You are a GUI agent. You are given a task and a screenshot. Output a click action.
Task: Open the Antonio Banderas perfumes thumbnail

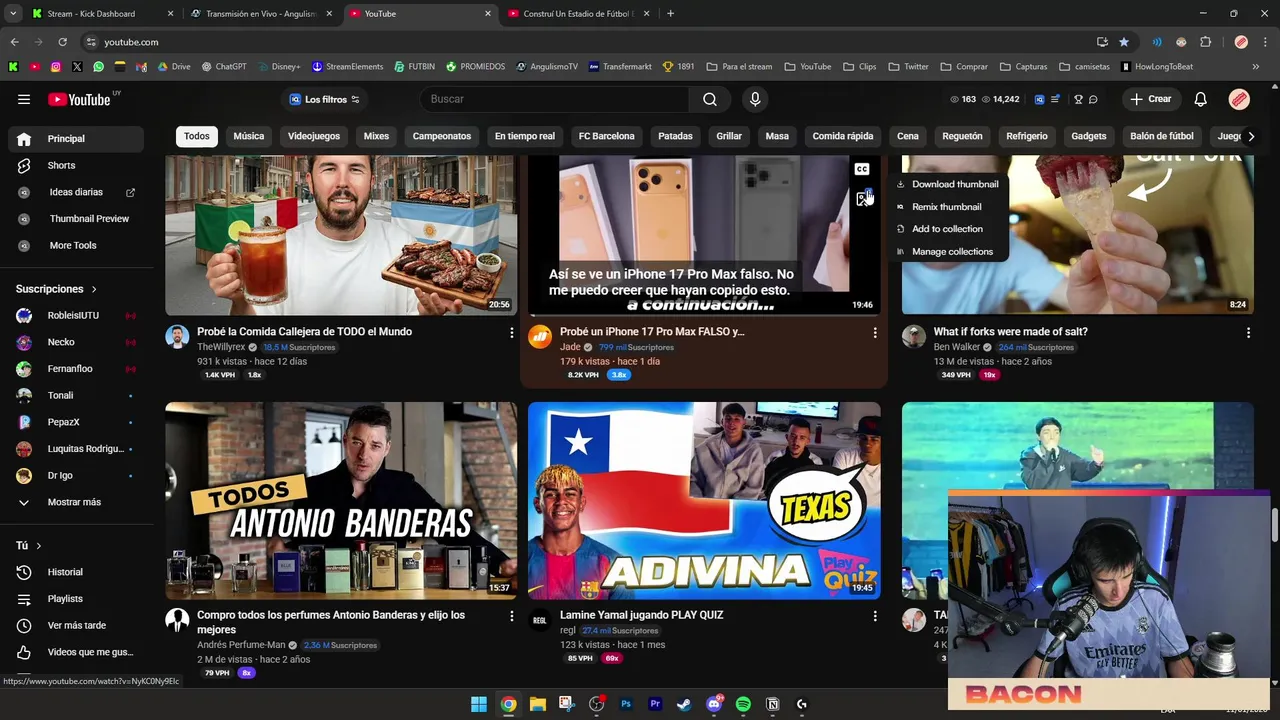(x=341, y=501)
